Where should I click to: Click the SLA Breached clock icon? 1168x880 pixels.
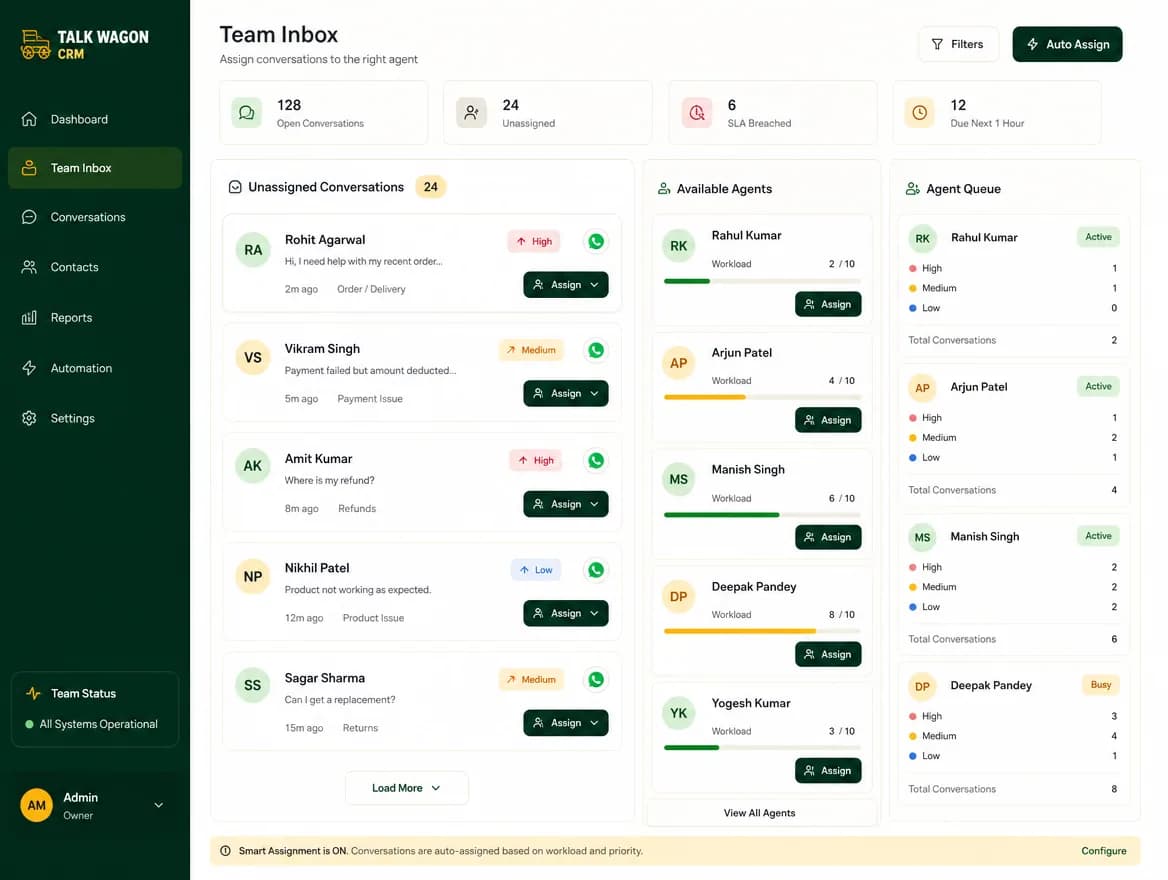click(x=696, y=113)
